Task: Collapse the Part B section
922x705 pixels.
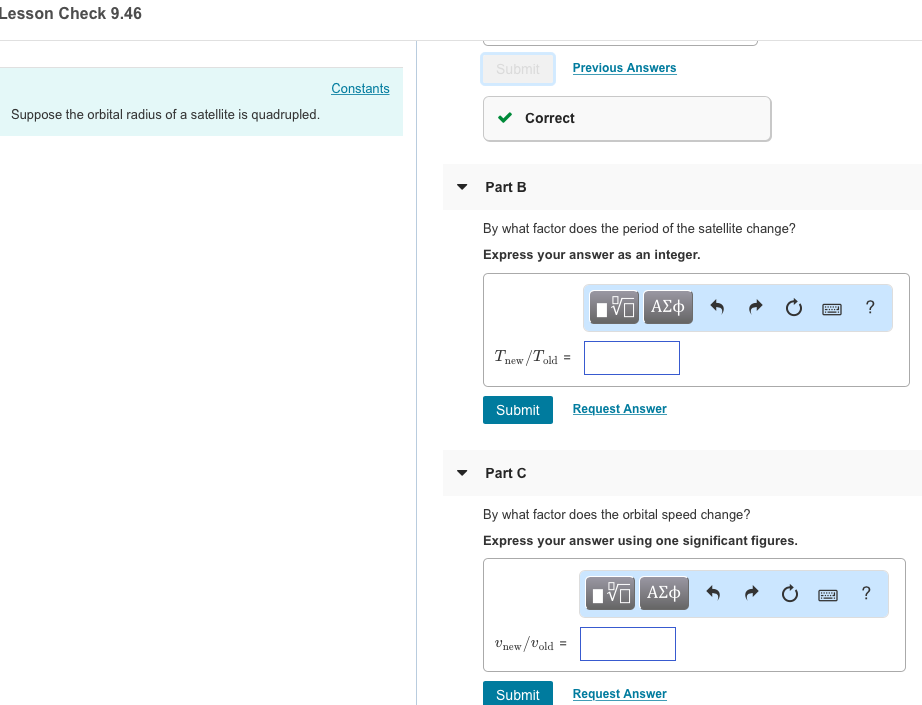Action: pyautogui.click(x=461, y=186)
